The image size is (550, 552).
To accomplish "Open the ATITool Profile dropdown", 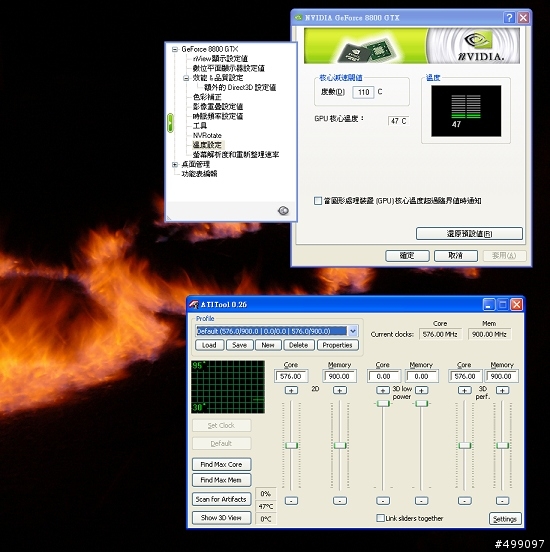I will [x=353, y=331].
